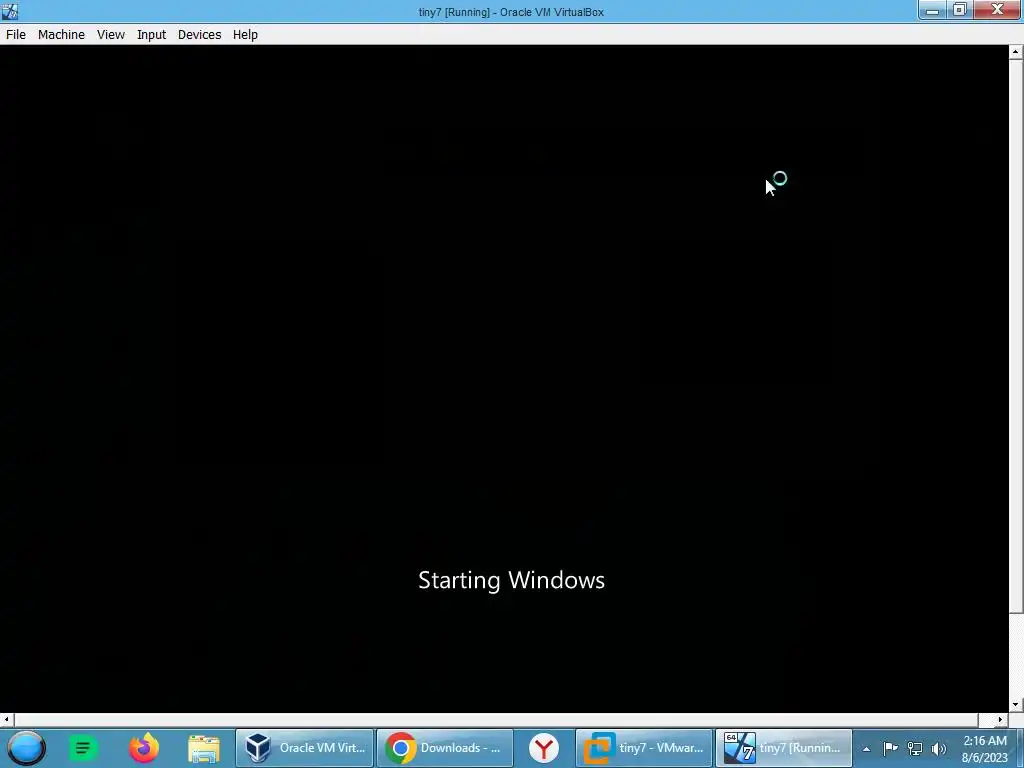The height and width of the screenshot is (768, 1024).
Task: Switch to the Chrome Downloads window
Action: point(445,748)
